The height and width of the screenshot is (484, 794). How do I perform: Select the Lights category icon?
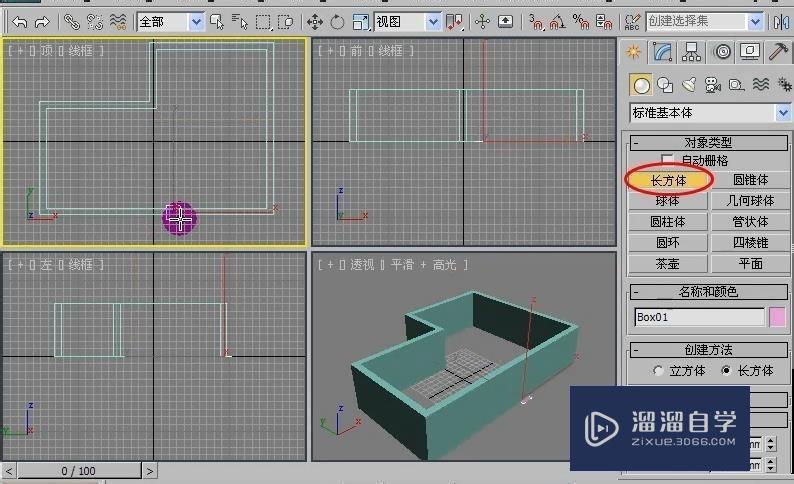(688, 85)
